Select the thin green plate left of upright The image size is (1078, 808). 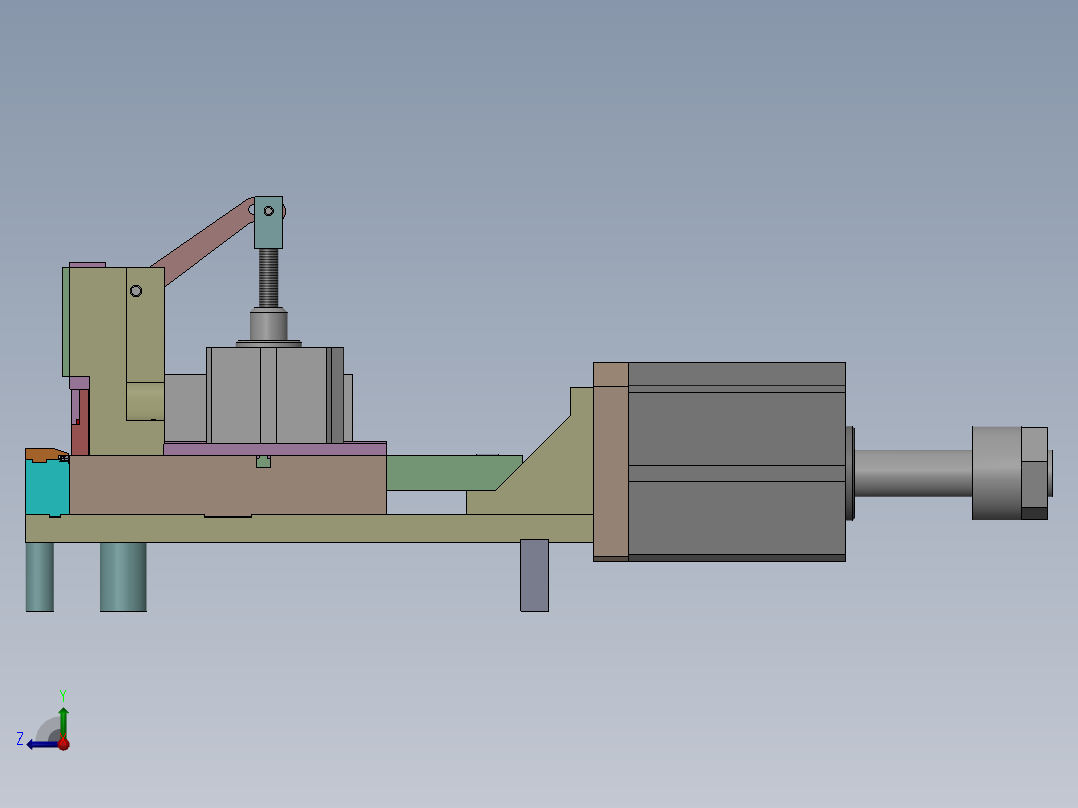[x=66, y=322]
